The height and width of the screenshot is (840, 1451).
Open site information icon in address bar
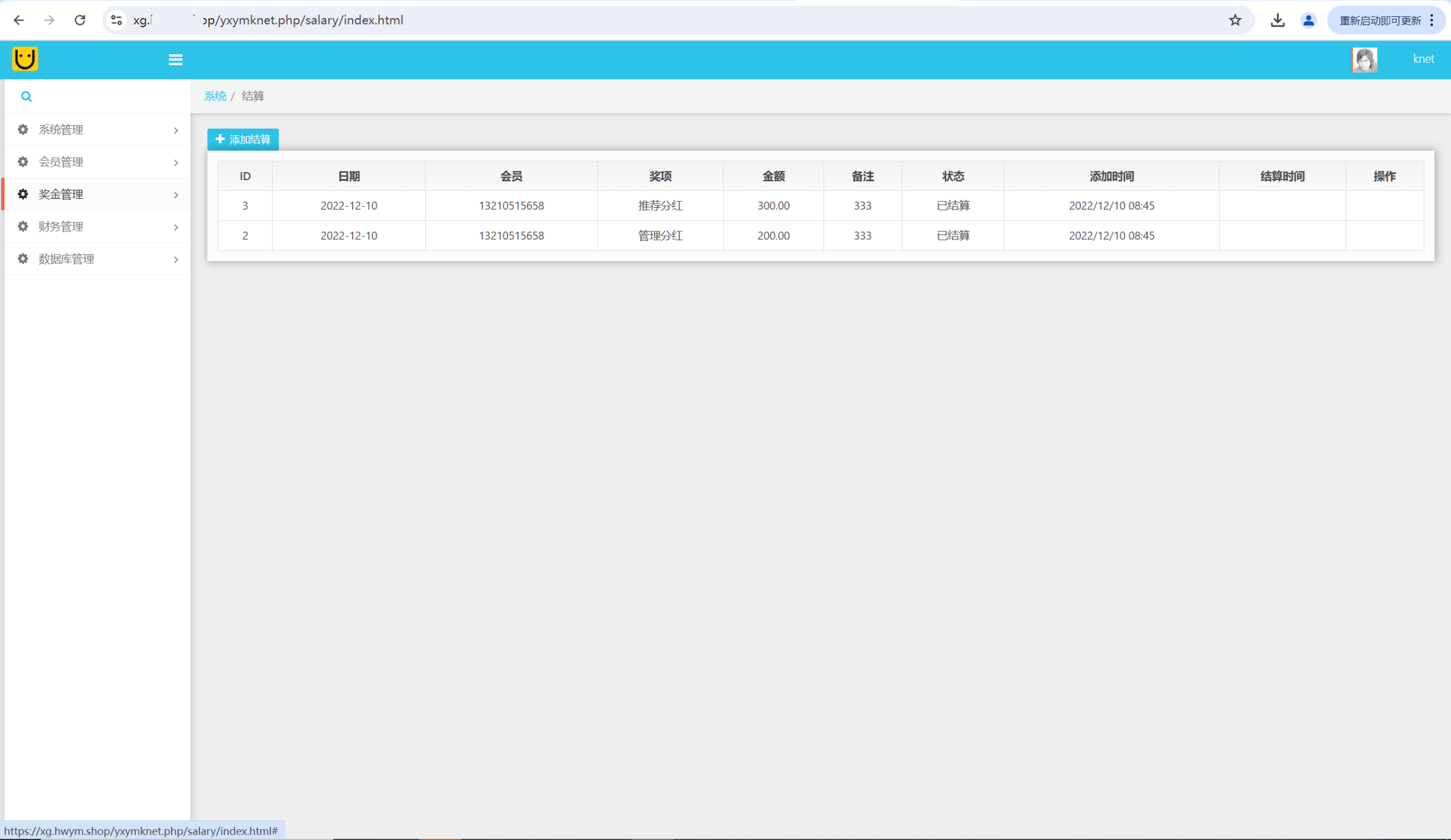[x=117, y=21]
